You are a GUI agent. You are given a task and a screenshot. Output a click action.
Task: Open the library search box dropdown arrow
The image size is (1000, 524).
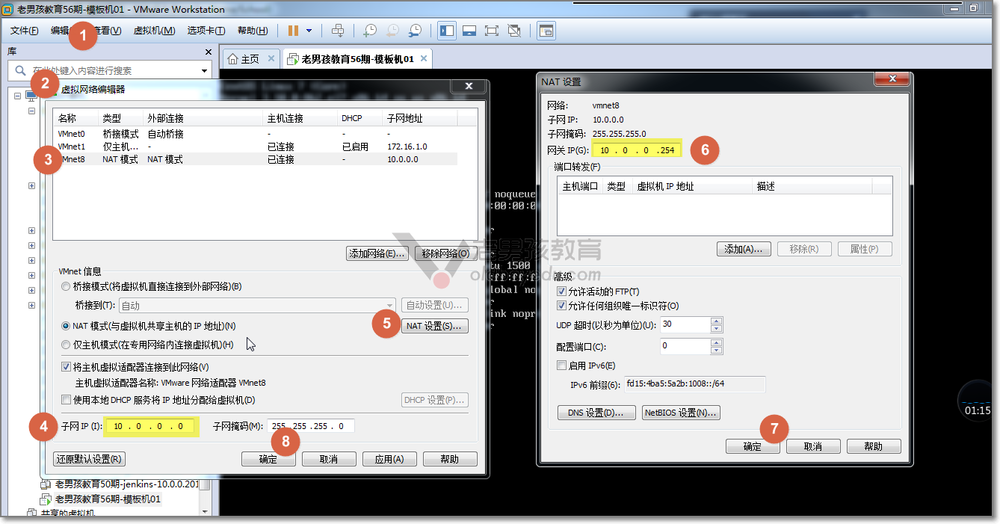pyautogui.click(x=204, y=71)
